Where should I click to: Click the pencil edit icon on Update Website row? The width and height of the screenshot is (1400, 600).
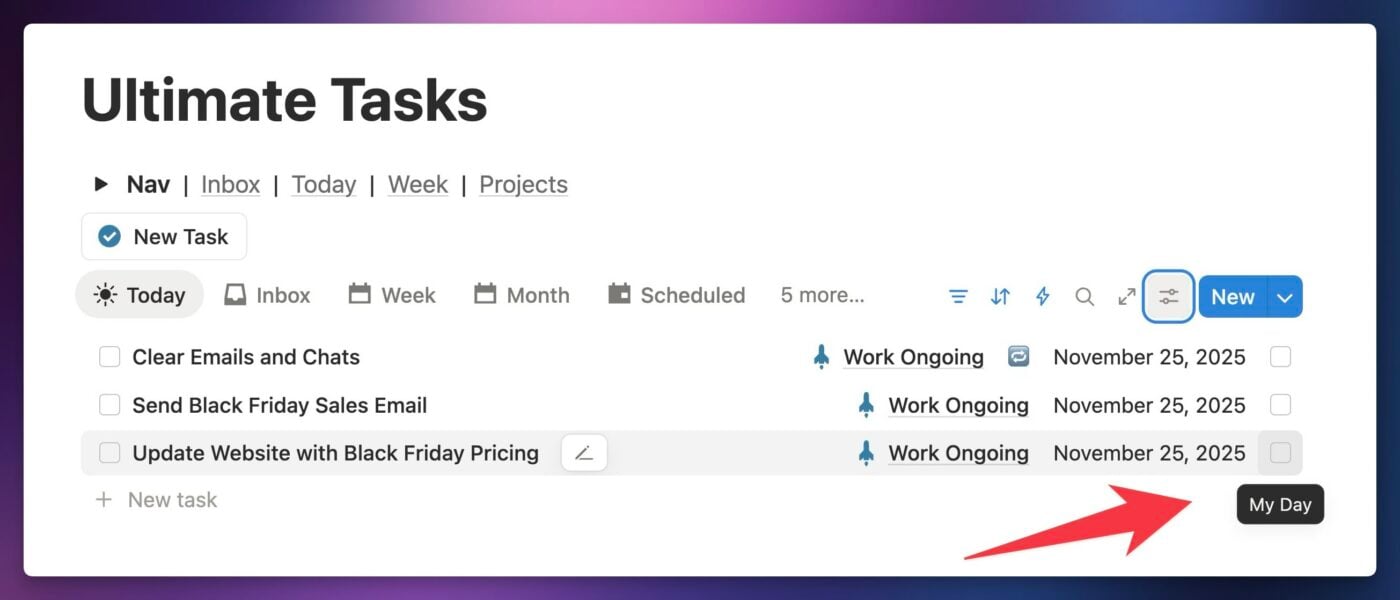coord(583,452)
